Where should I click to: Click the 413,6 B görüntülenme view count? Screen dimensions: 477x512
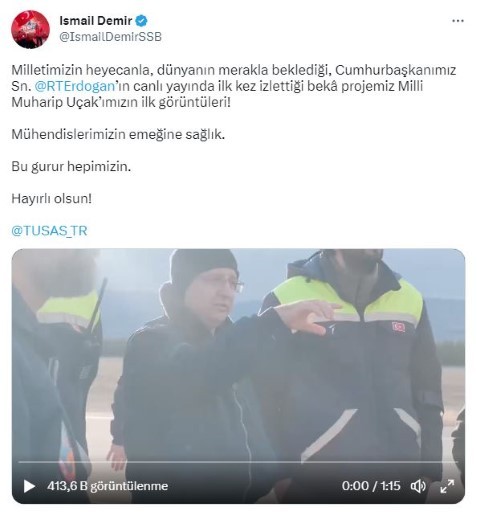(107, 486)
